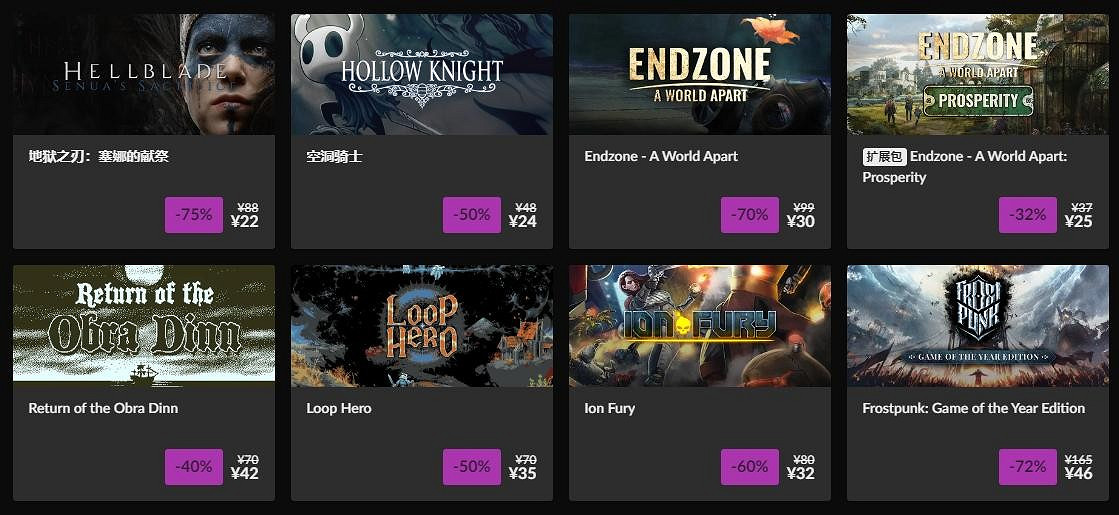Click the ¥30 price on Endzone

point(801,222)
